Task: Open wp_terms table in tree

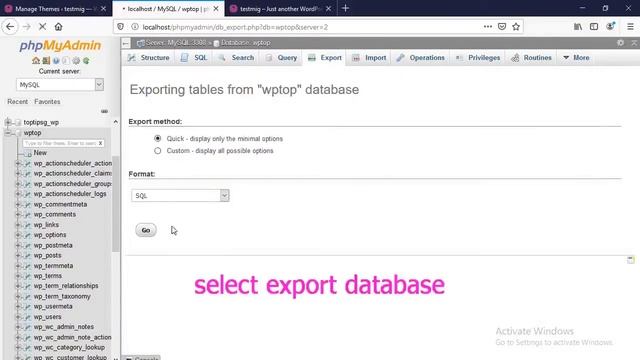Action: pyautogui.click(x=48, y=276)
